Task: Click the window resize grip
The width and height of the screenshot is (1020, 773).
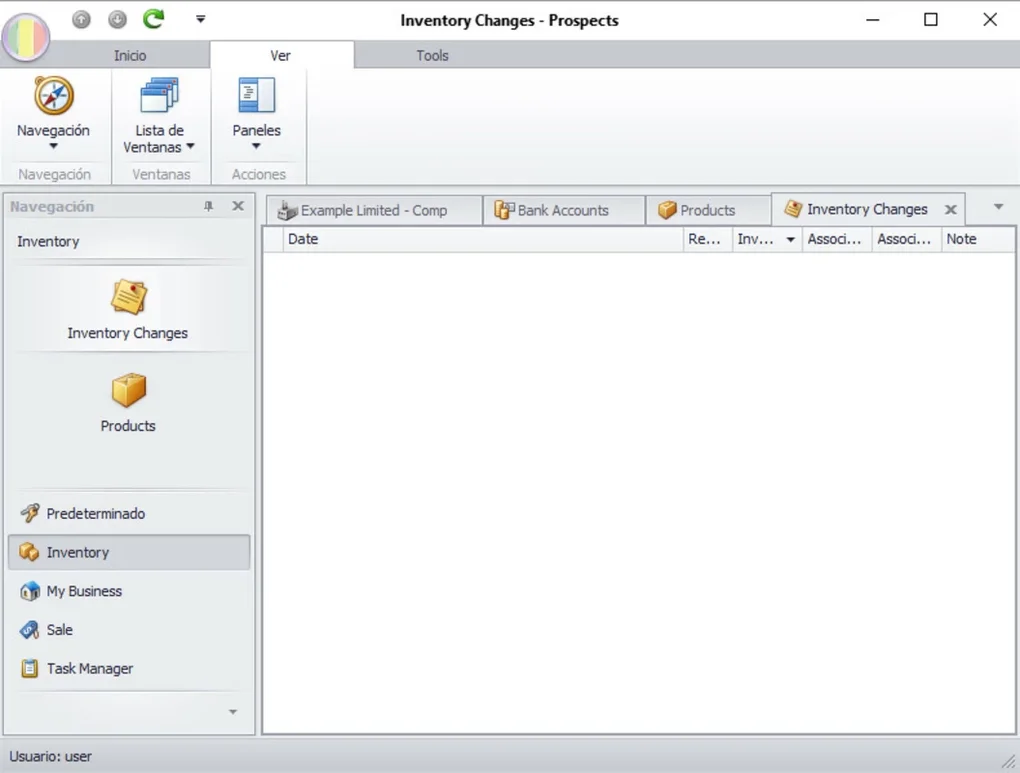Action: tap(1009, 761)
